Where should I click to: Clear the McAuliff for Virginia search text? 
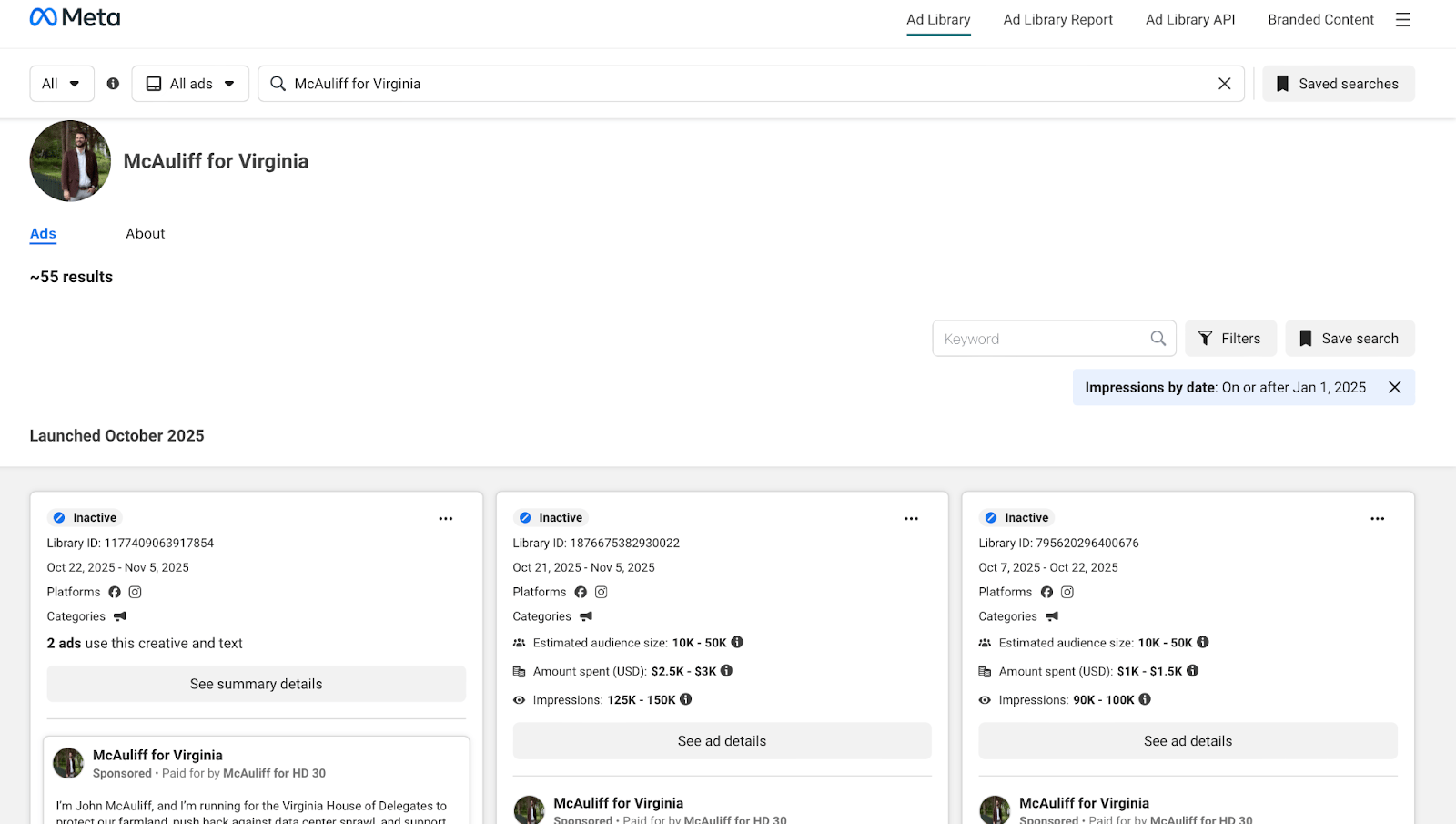[1224, 84]
